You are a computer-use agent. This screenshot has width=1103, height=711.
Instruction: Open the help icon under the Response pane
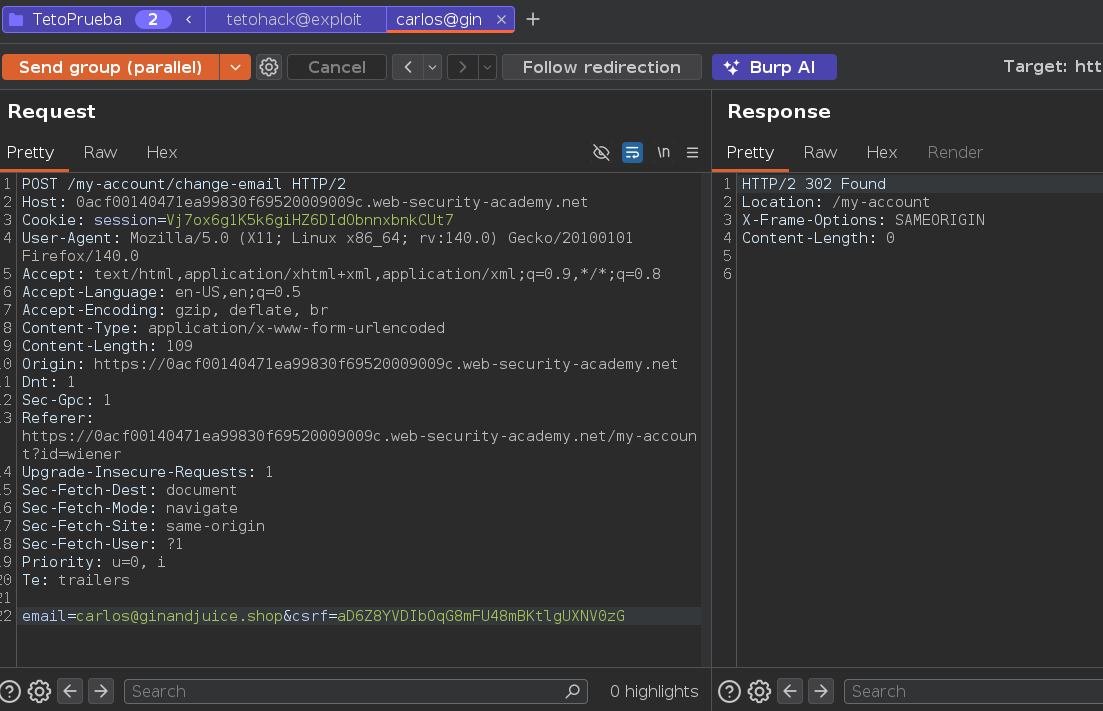729,692
